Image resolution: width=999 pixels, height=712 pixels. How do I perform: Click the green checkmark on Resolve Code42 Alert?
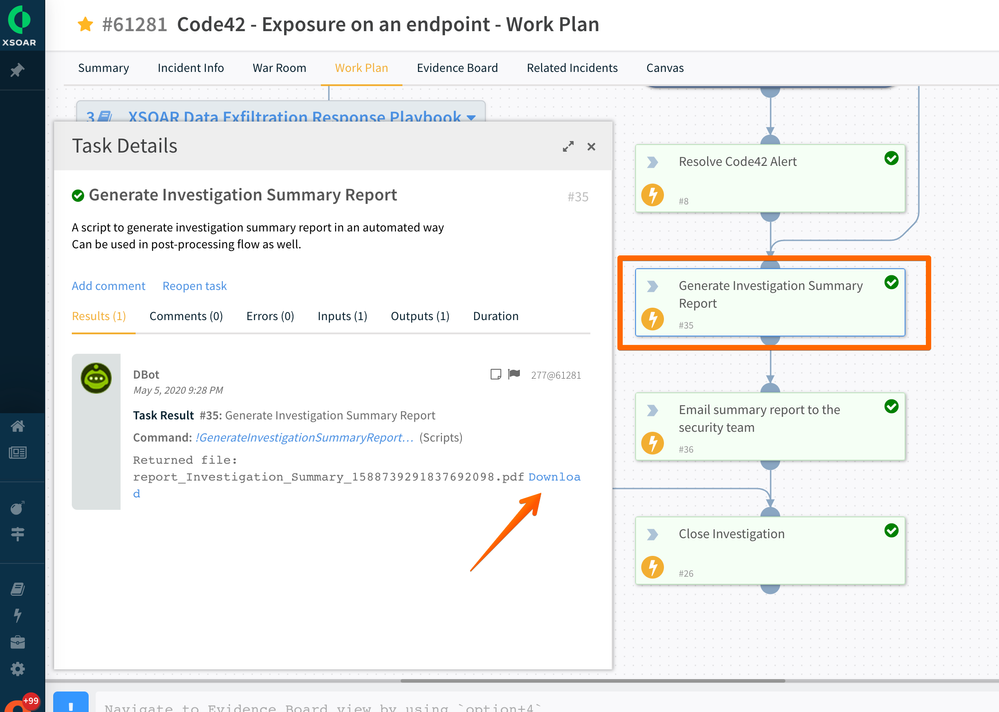click(x=891, y=158)
